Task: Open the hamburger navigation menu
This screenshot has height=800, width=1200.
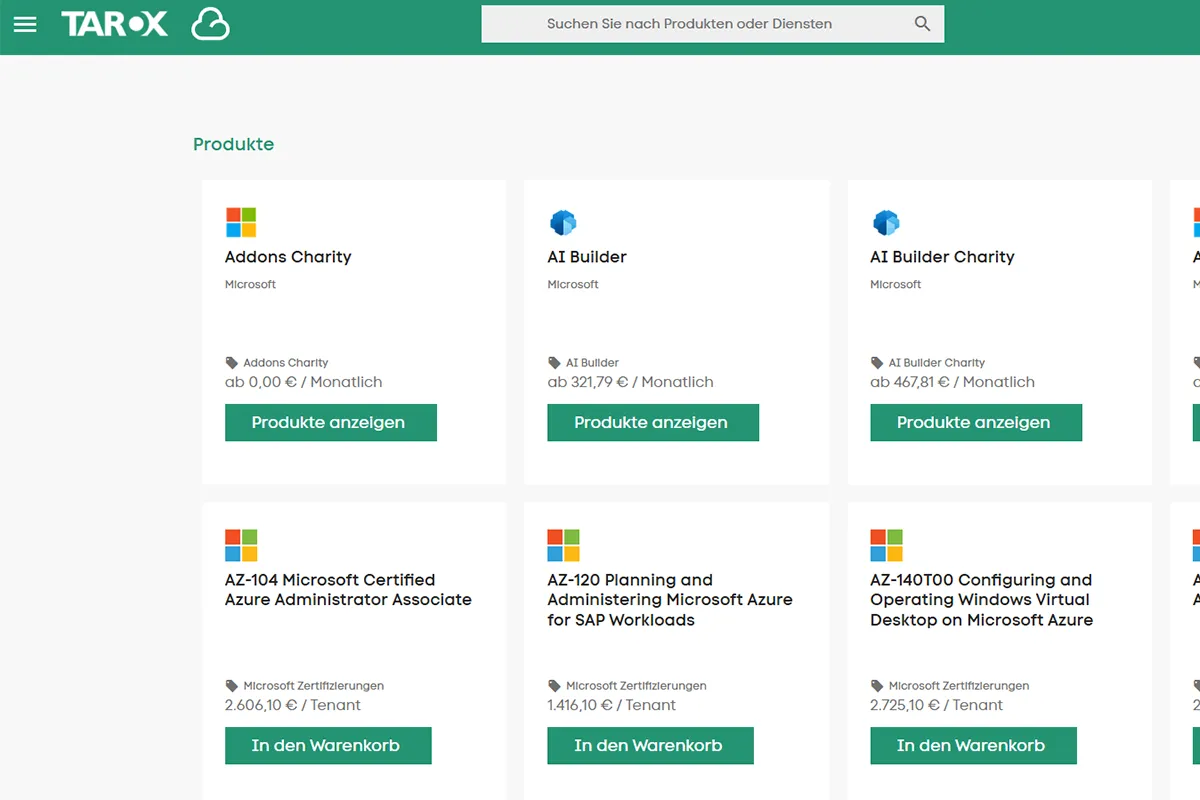Action: 25,25
